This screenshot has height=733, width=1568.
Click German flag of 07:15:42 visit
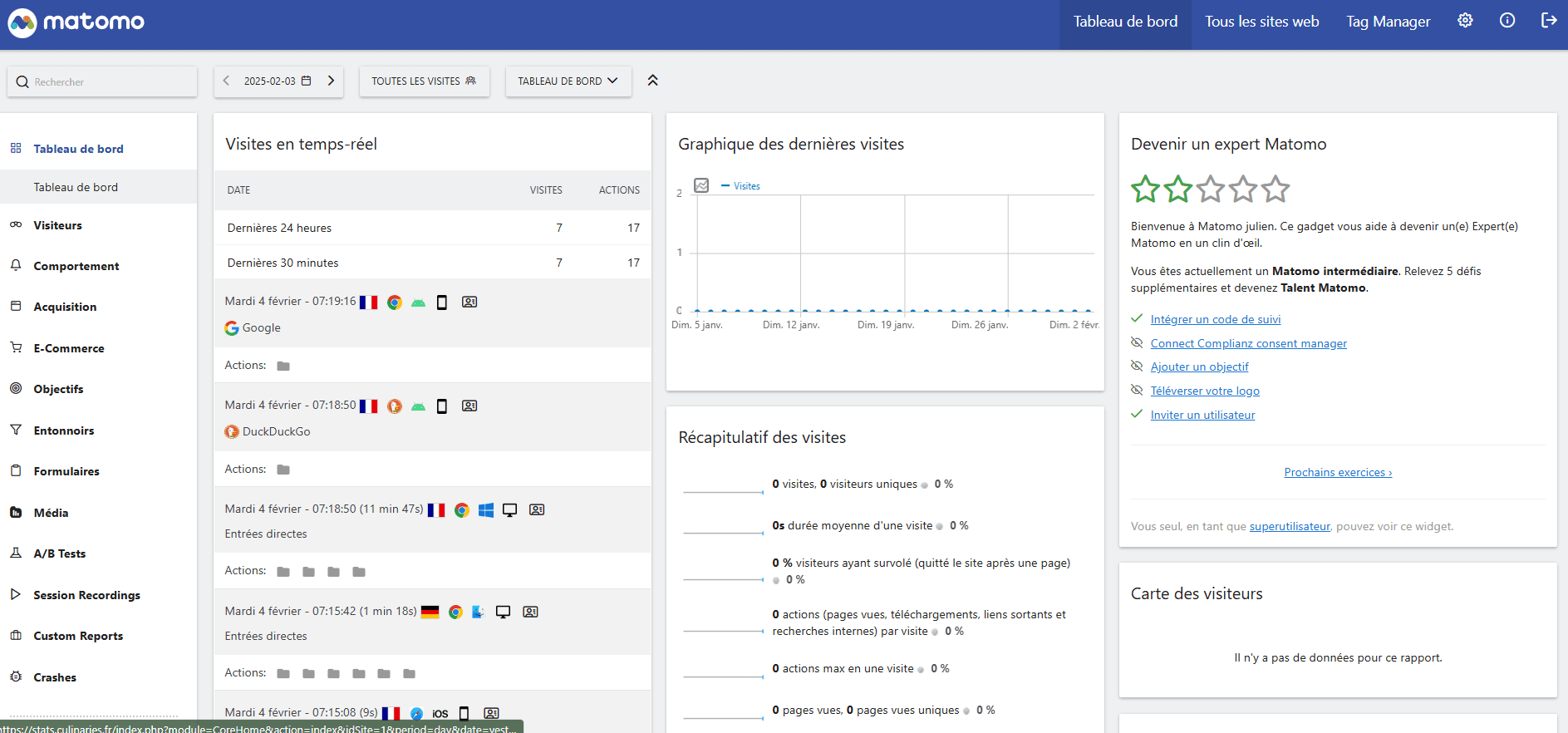click(430, 612)
